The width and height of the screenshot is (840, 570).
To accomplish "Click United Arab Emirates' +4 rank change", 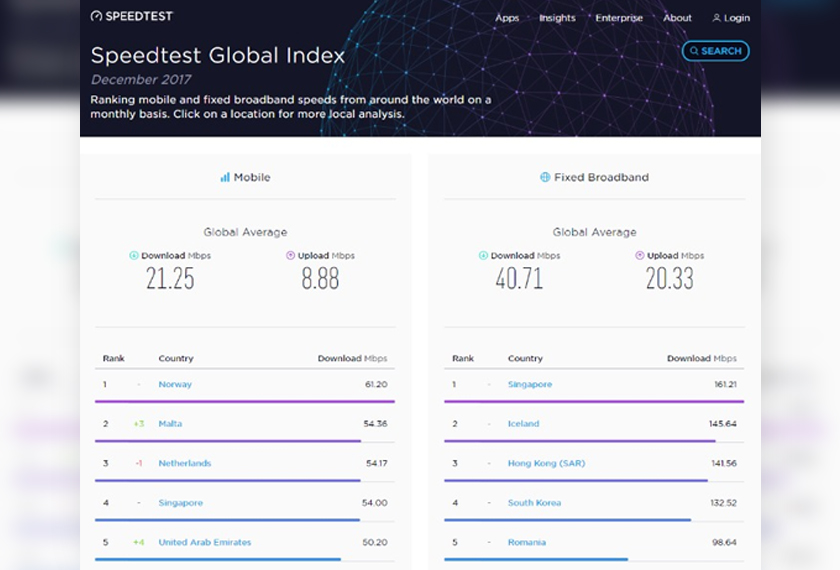I will click(x=139, y=542).
